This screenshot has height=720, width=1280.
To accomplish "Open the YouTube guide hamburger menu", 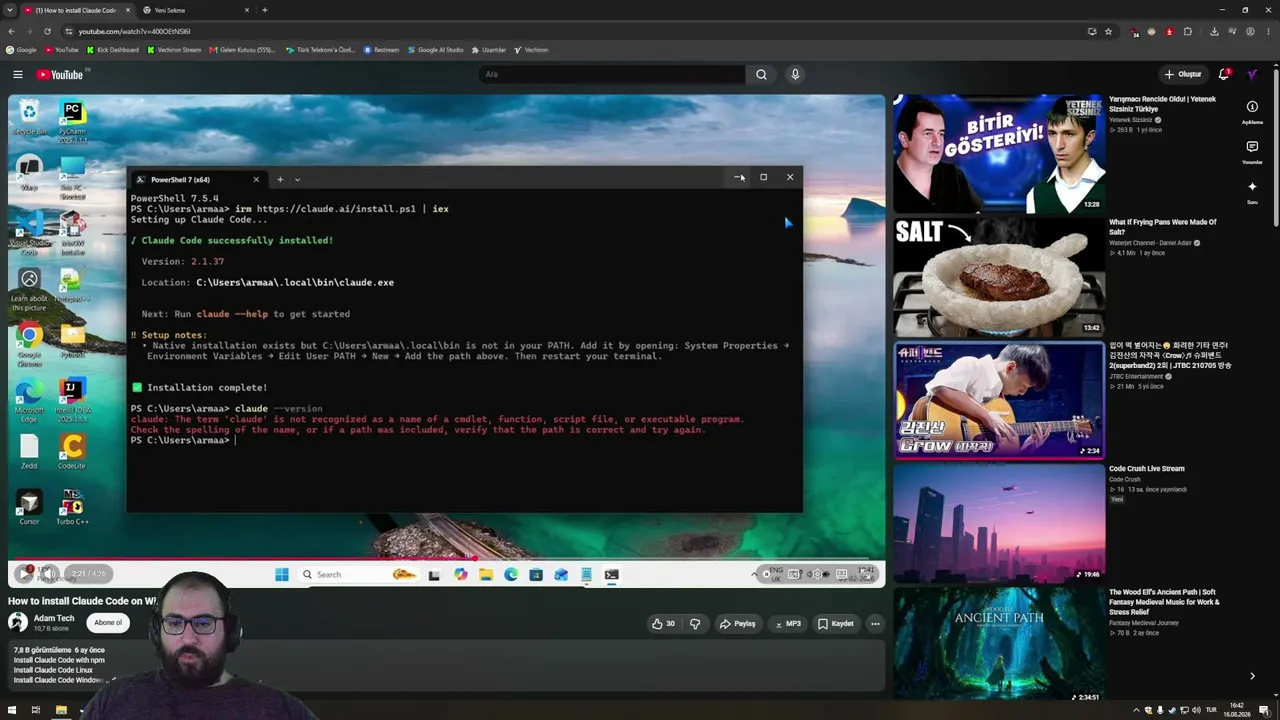I will tap(18, 74).
